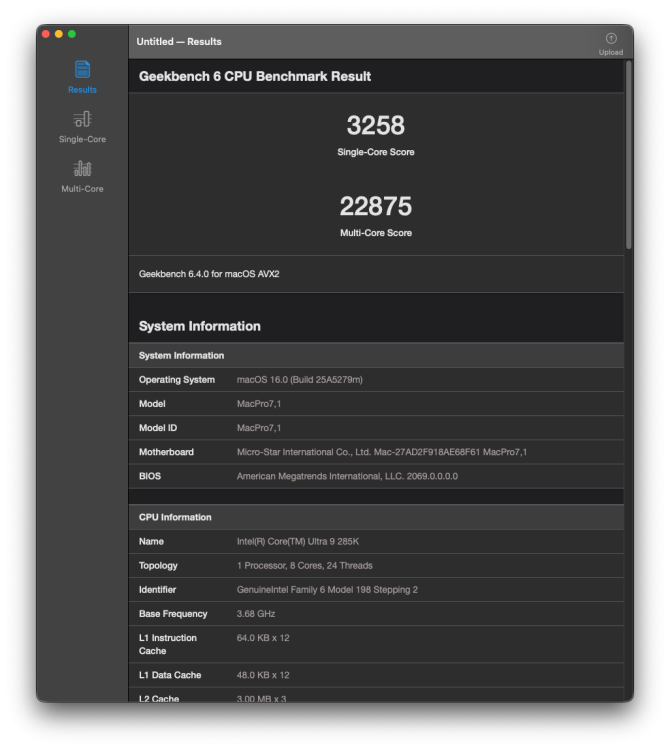
Task: Click the 'Multi-Core Score' label
Action: point(375,233)
